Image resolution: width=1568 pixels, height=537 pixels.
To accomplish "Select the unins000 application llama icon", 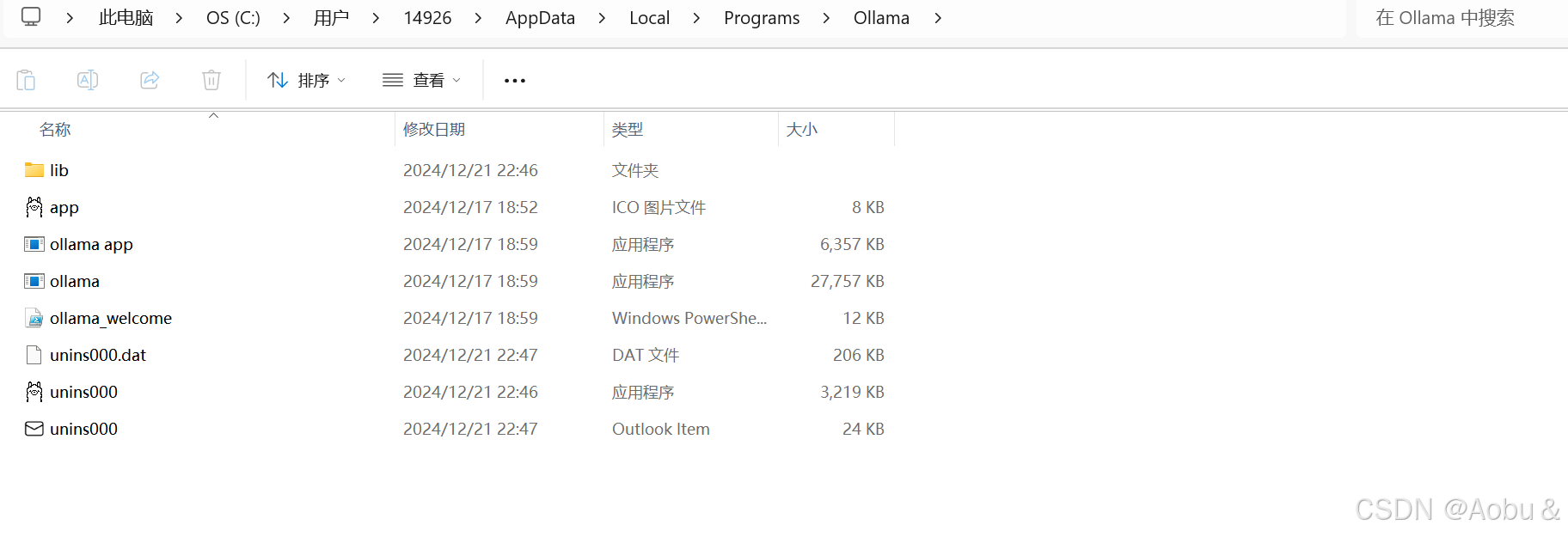I will [x=34, y=392].
